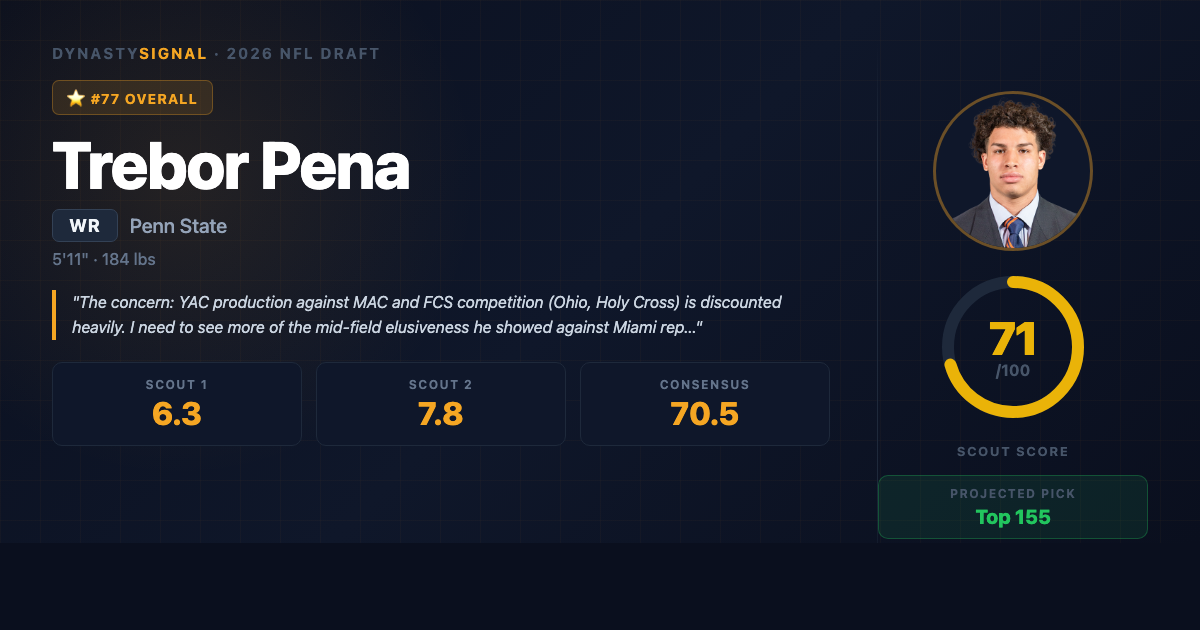The image size is (1200, 630).
Task: Open the Scout 1 grade card
Action: [177, 403]
